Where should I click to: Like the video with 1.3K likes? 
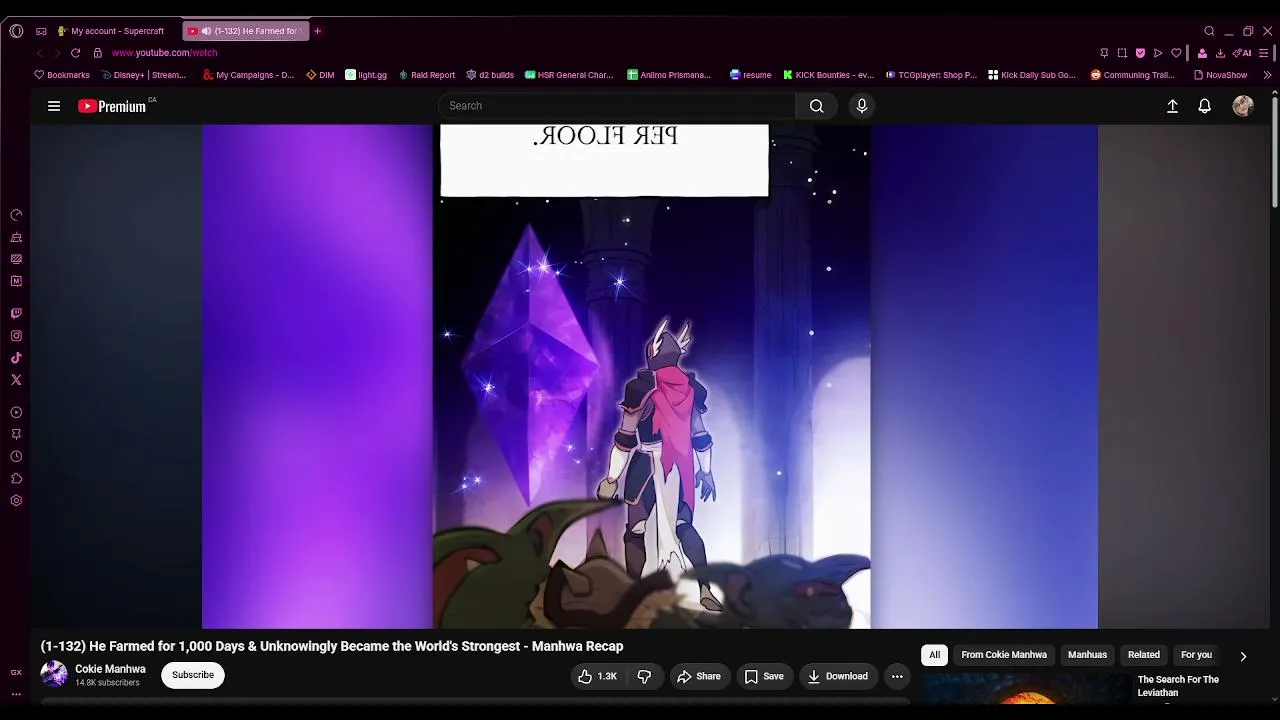coord(597,677)
